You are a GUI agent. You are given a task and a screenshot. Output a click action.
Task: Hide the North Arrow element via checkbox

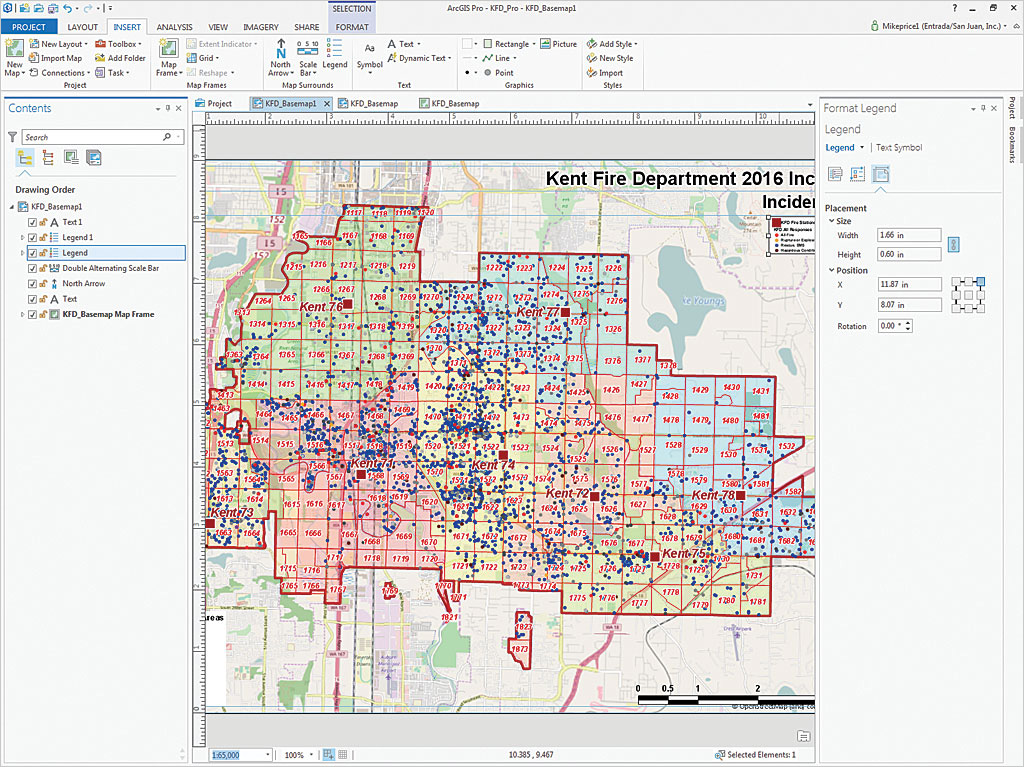33,284
